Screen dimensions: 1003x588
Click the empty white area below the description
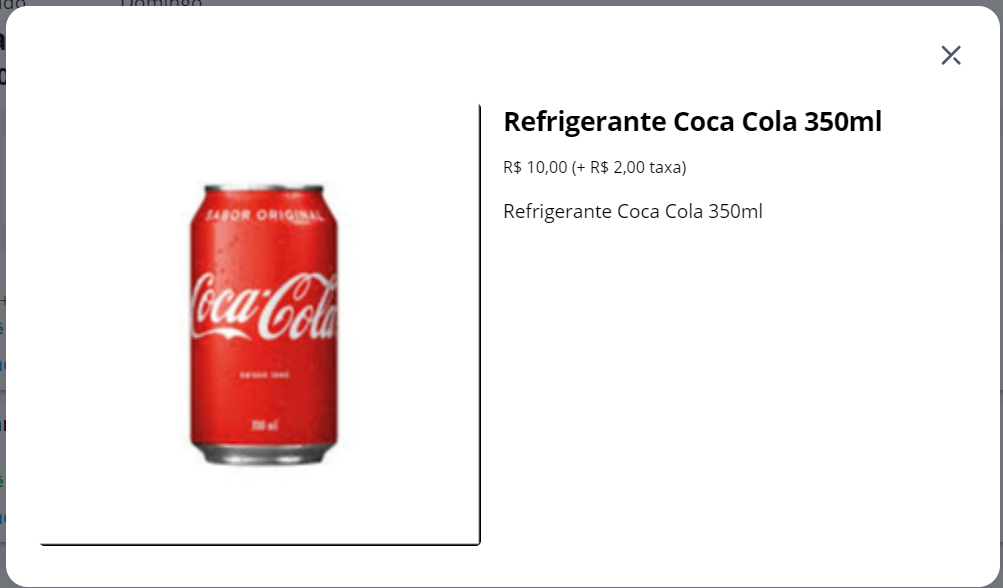click(x=736, y=397)
